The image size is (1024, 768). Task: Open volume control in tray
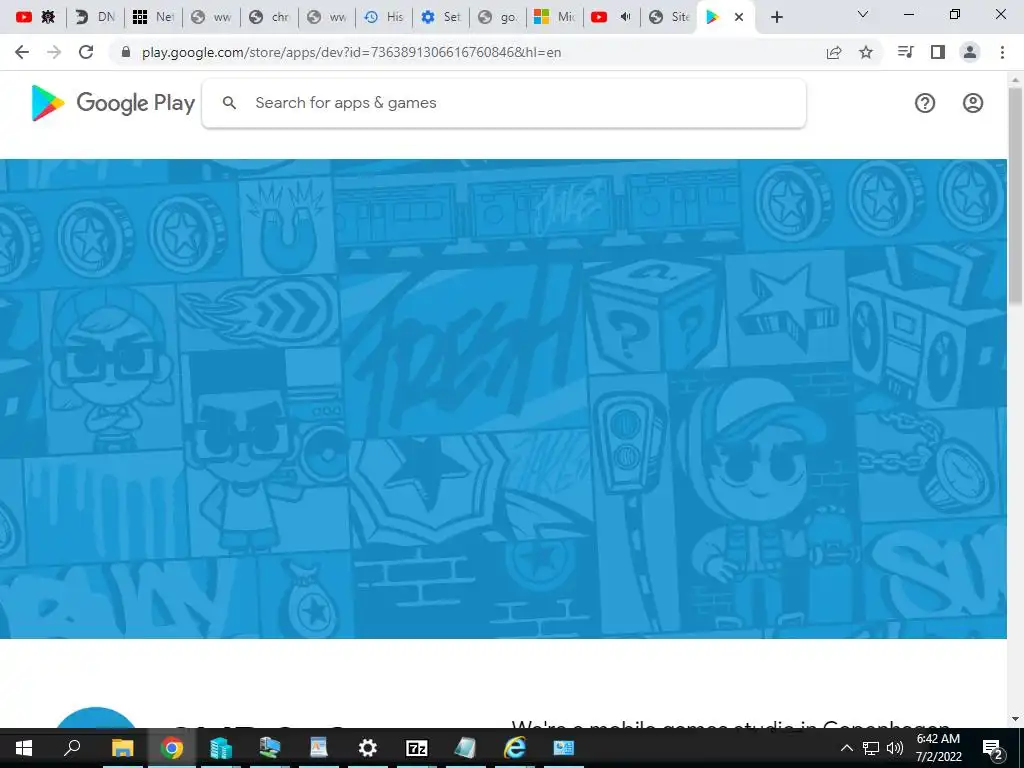click(895, 748)
